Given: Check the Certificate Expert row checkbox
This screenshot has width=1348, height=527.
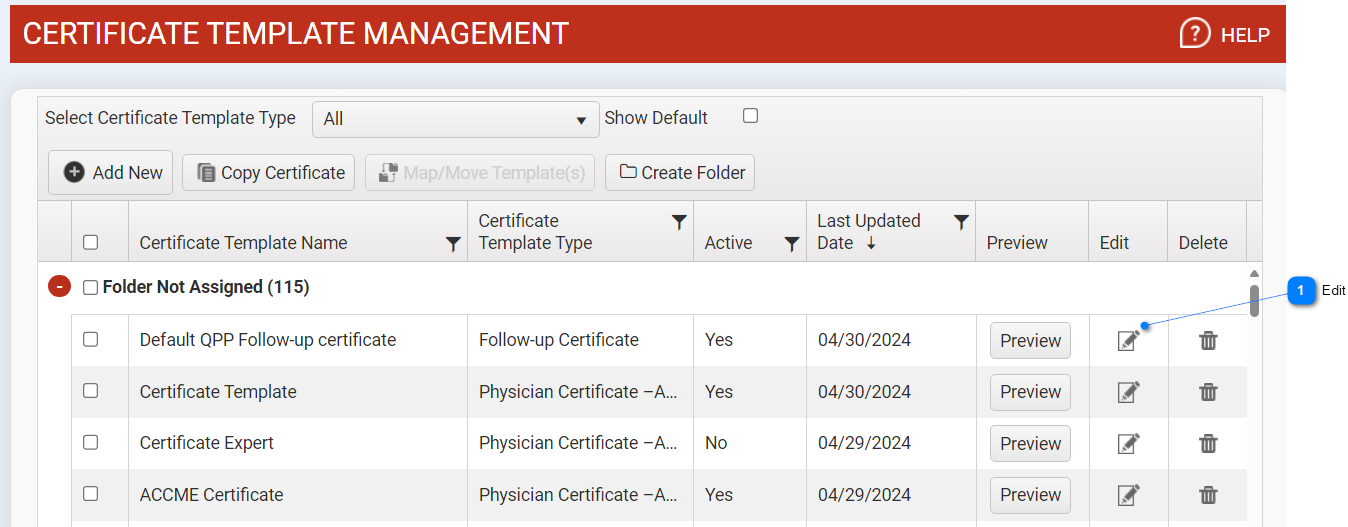Looking at the screenshot, I should click(91, 442).
